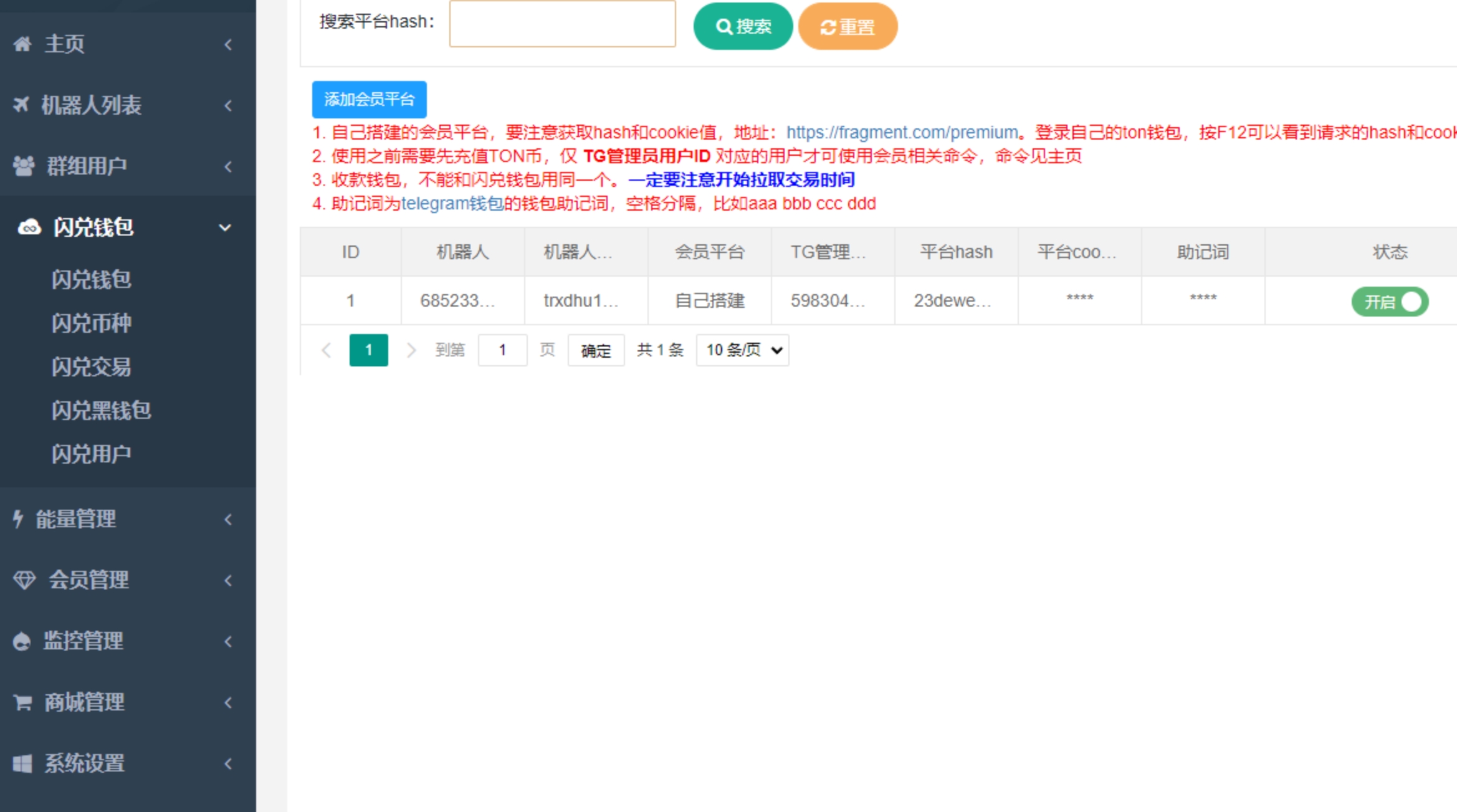Click page 1 in the pagination control
1457x812 pixels.
368,350
